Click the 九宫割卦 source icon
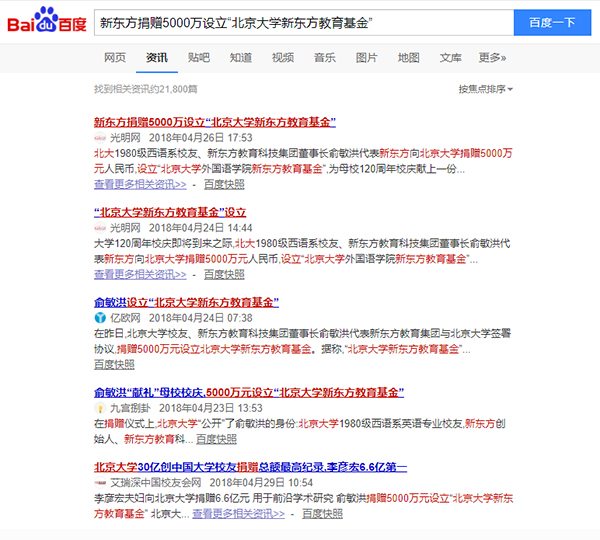 [x=100, y=409]
